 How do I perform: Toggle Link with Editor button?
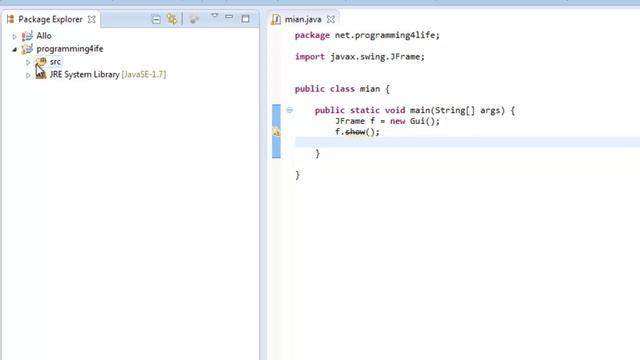(x=172, y=19)
